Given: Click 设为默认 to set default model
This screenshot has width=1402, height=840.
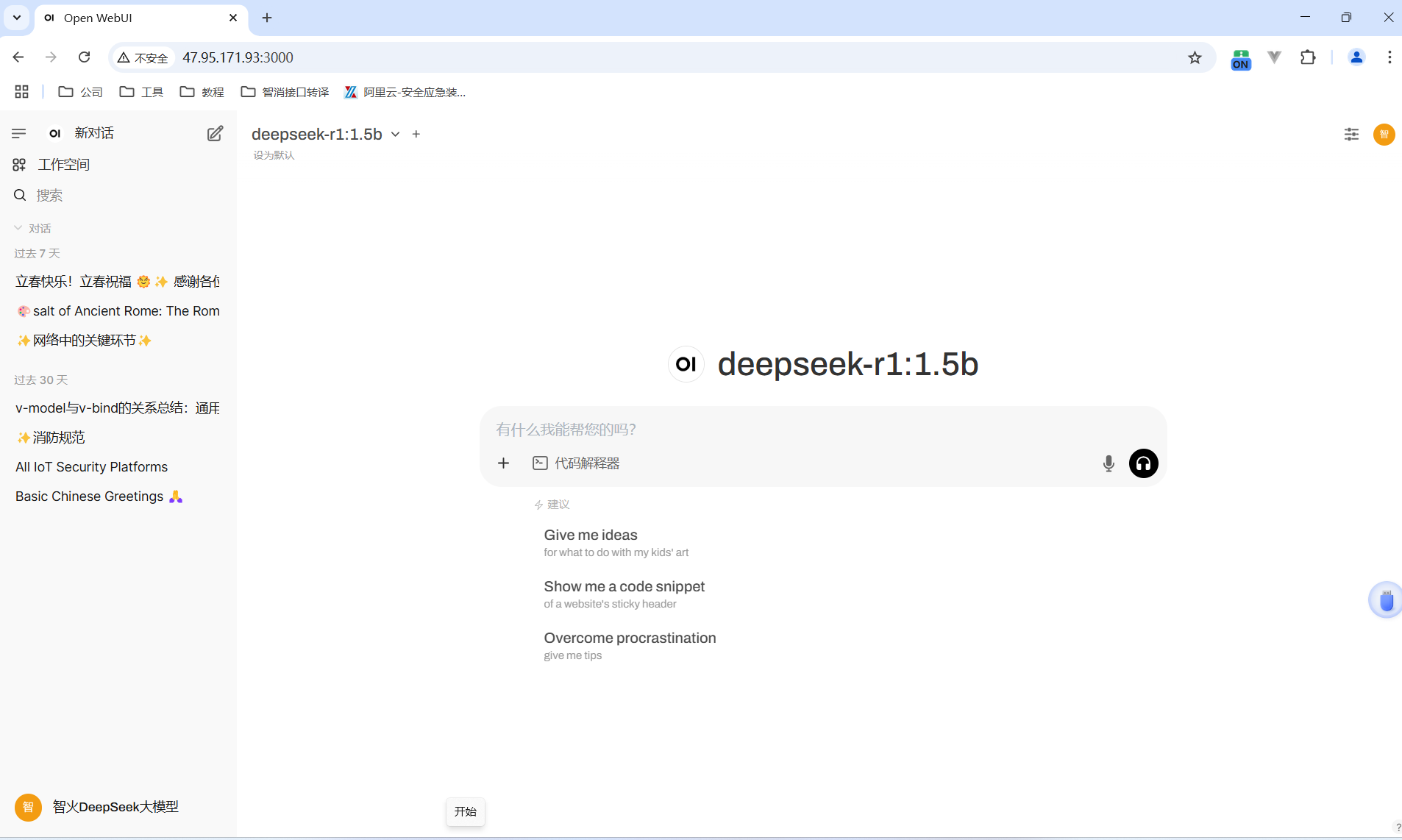Looking at the screenshot, I should click(x=274, y=155).
